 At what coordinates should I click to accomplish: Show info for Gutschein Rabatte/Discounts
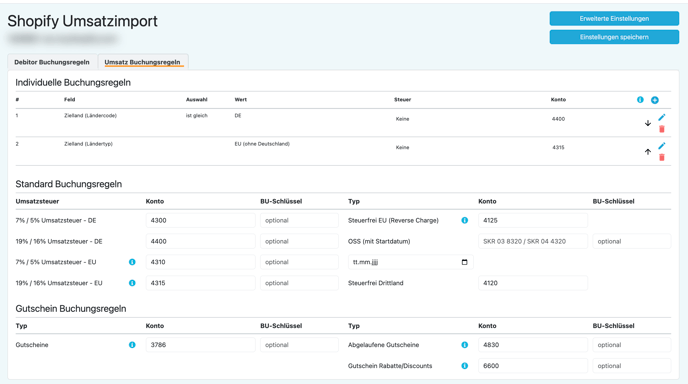(465, 366)
